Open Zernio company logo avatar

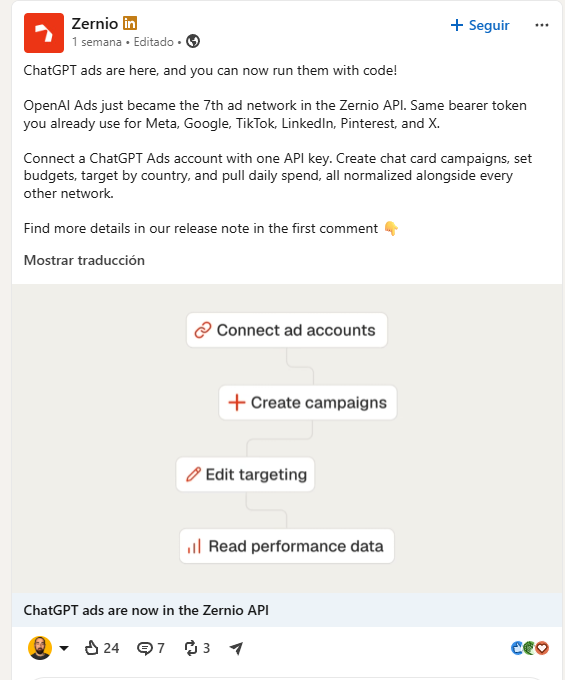44,33
